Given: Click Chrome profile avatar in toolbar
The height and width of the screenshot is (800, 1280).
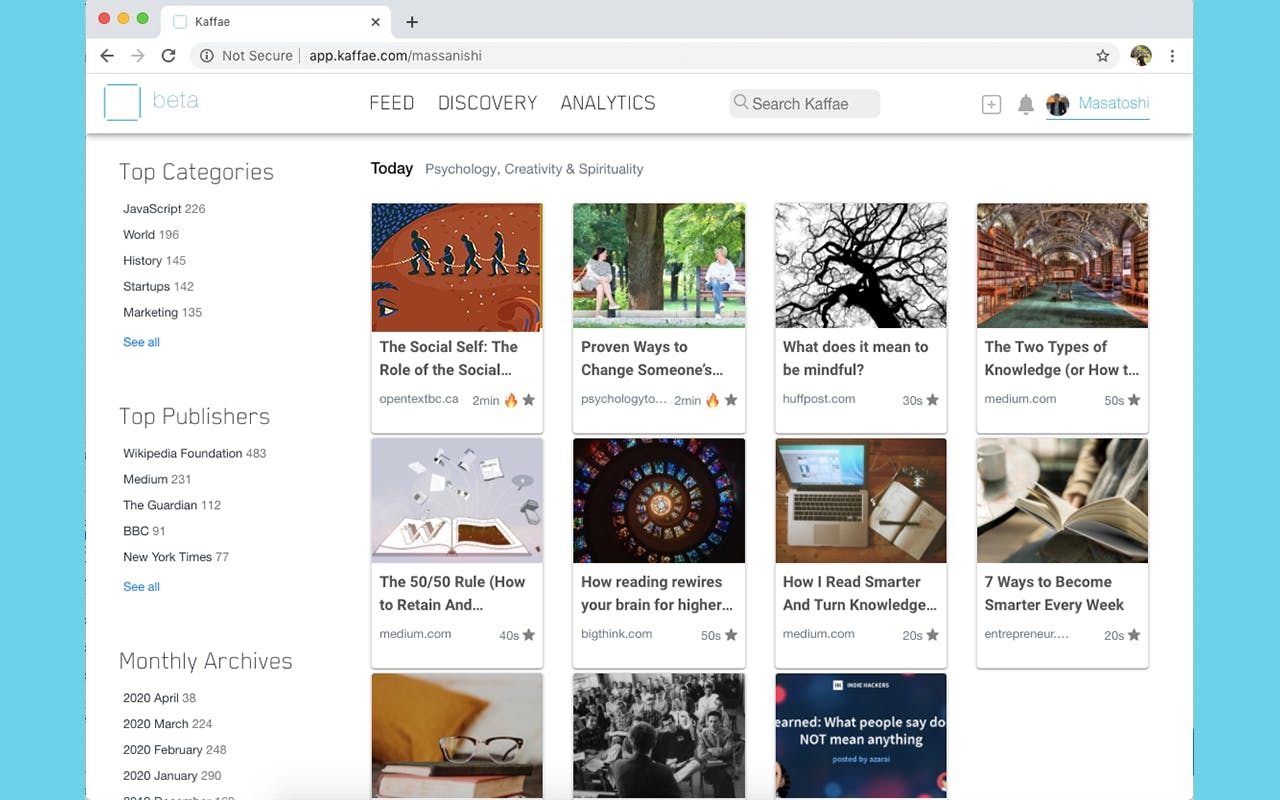Looking at the screenshot, I should (x=1141, y=56).
